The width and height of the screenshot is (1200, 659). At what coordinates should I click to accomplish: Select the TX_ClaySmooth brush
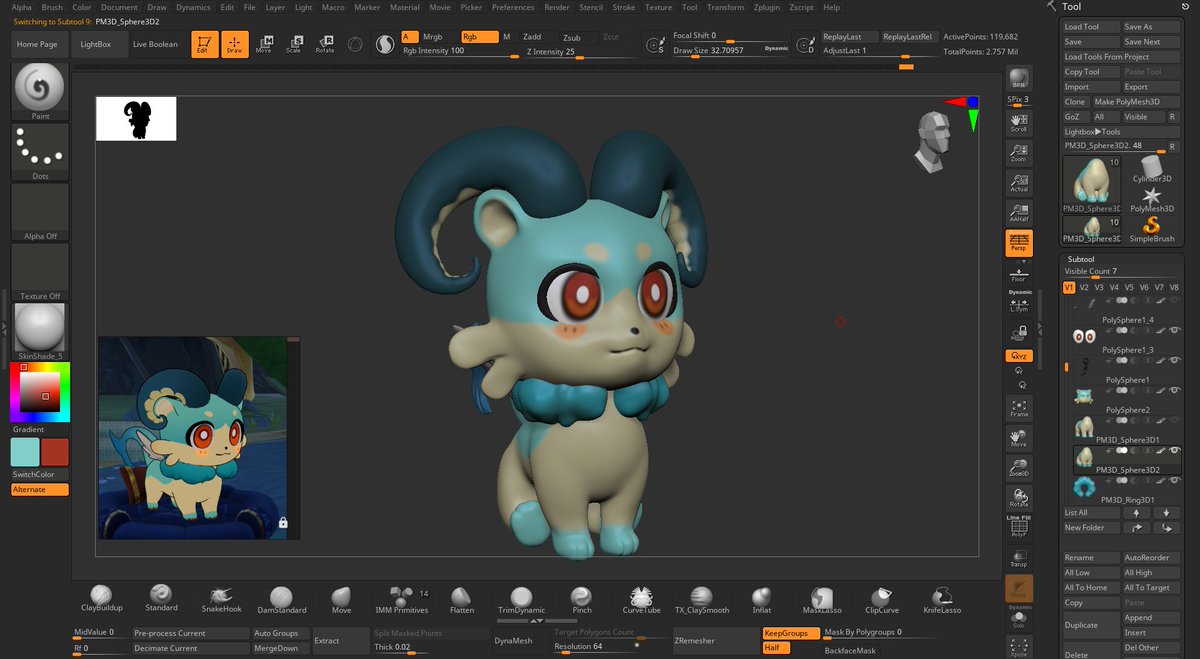point(701,599)
